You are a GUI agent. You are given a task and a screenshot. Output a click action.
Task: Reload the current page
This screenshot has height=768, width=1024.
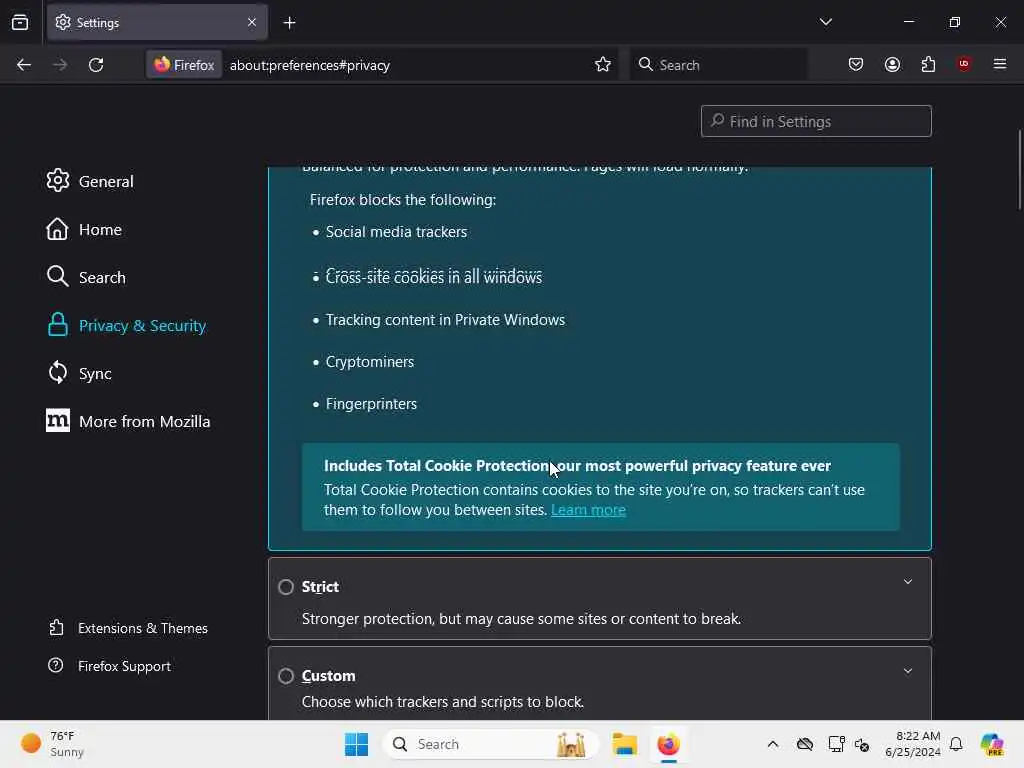[96, 65]
